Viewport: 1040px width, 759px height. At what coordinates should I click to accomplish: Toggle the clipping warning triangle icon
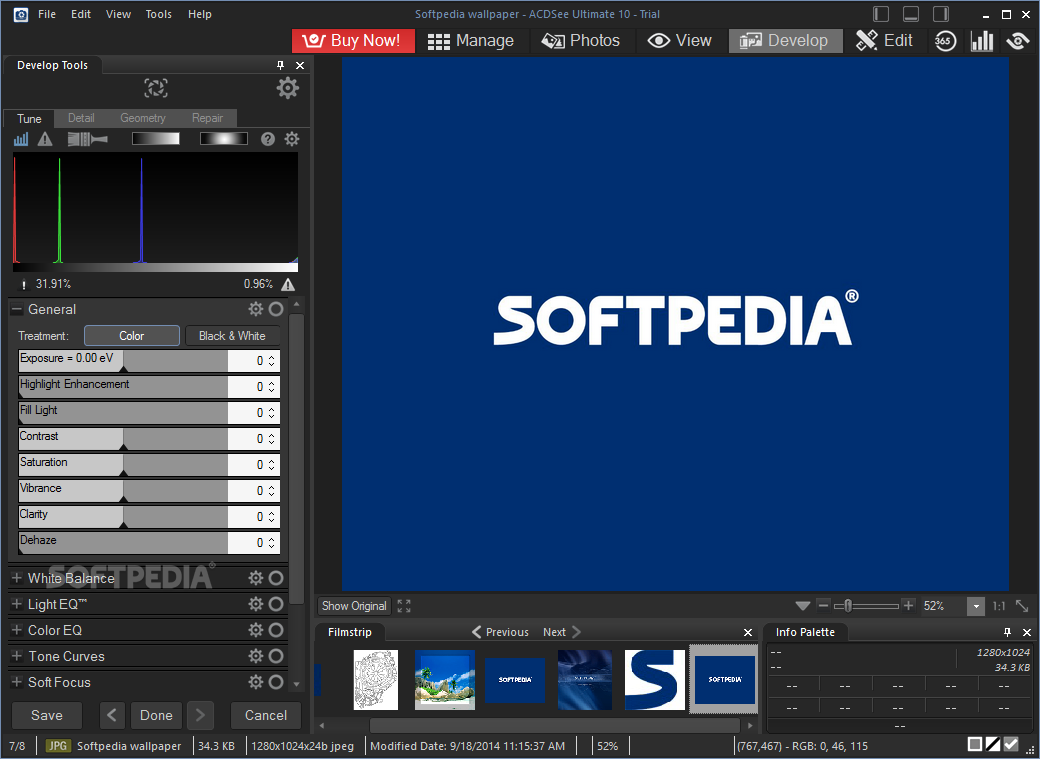45,139
